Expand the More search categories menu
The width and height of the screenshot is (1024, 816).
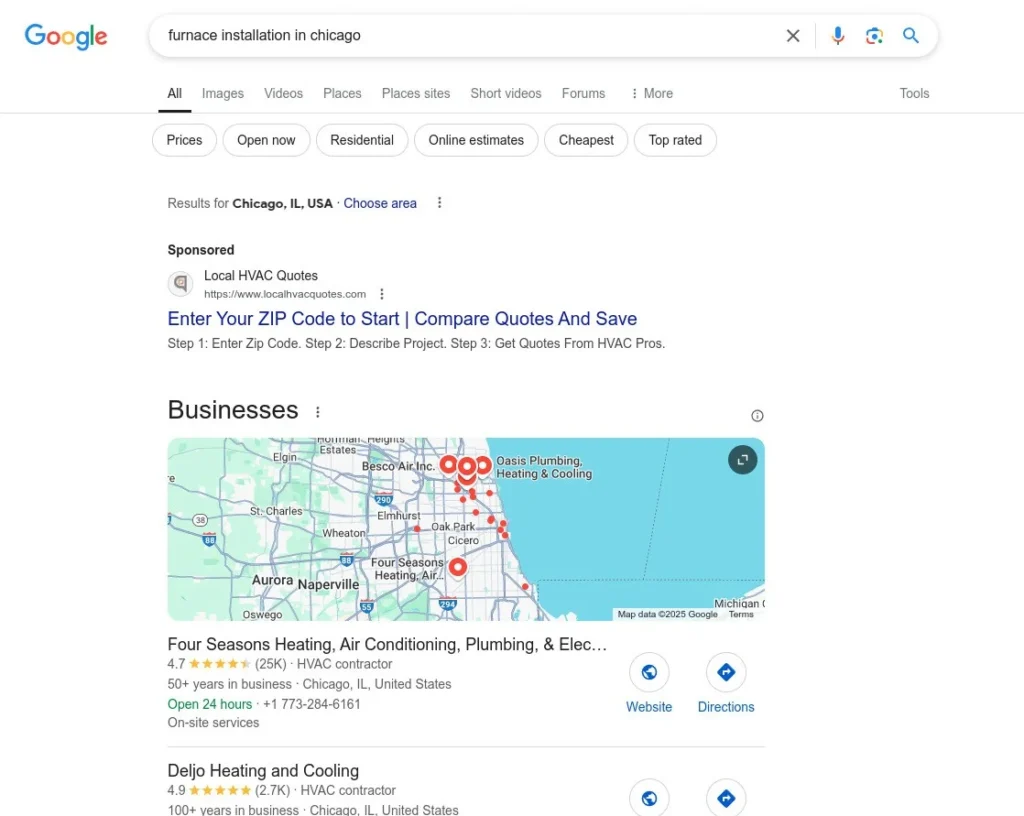pyautogui.click(x=651, y=93)
